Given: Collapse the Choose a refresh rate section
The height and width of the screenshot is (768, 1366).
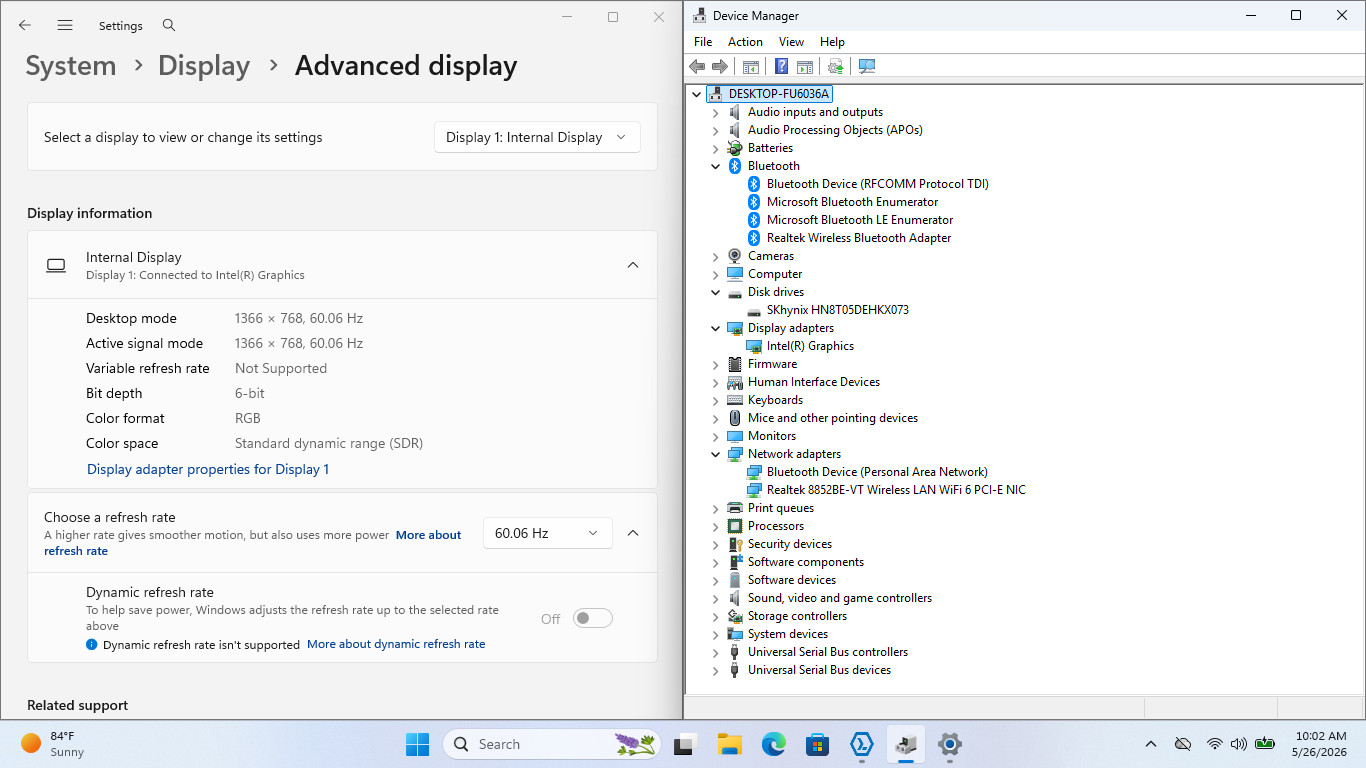Looking at the screenshot, I should [x=633, y=533].
